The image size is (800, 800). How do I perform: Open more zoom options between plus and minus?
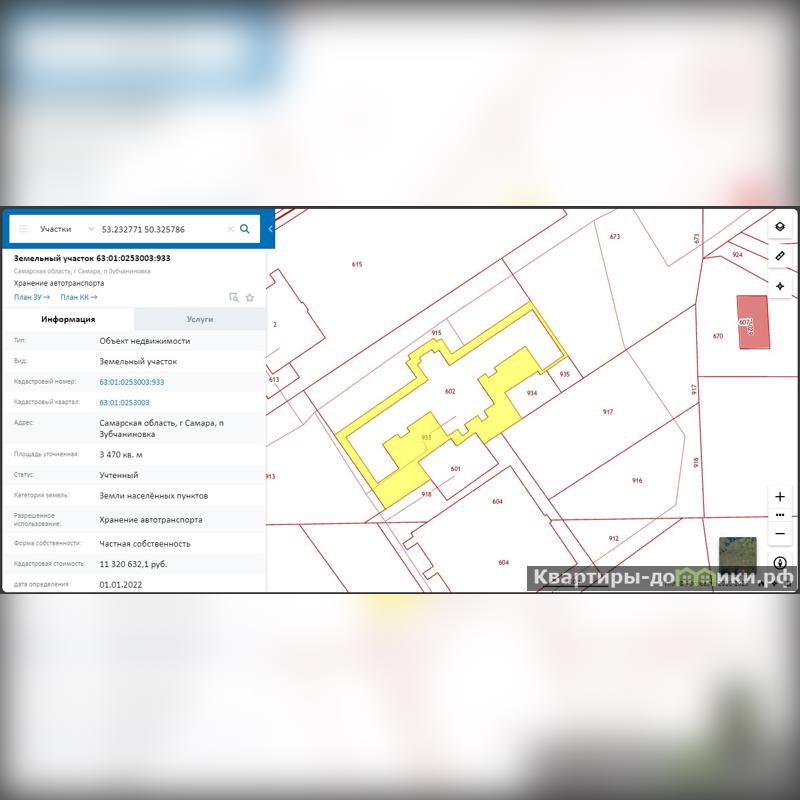[780, 515]
